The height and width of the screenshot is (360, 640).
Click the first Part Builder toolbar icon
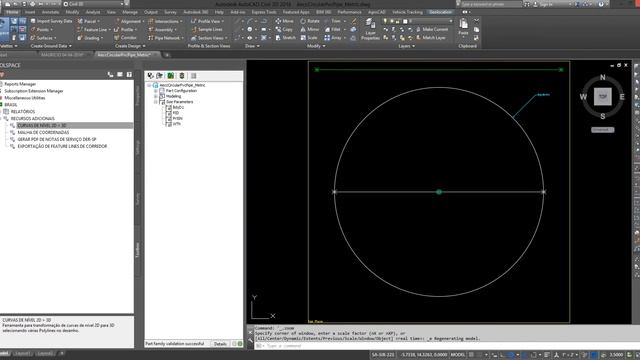[151, 76]
